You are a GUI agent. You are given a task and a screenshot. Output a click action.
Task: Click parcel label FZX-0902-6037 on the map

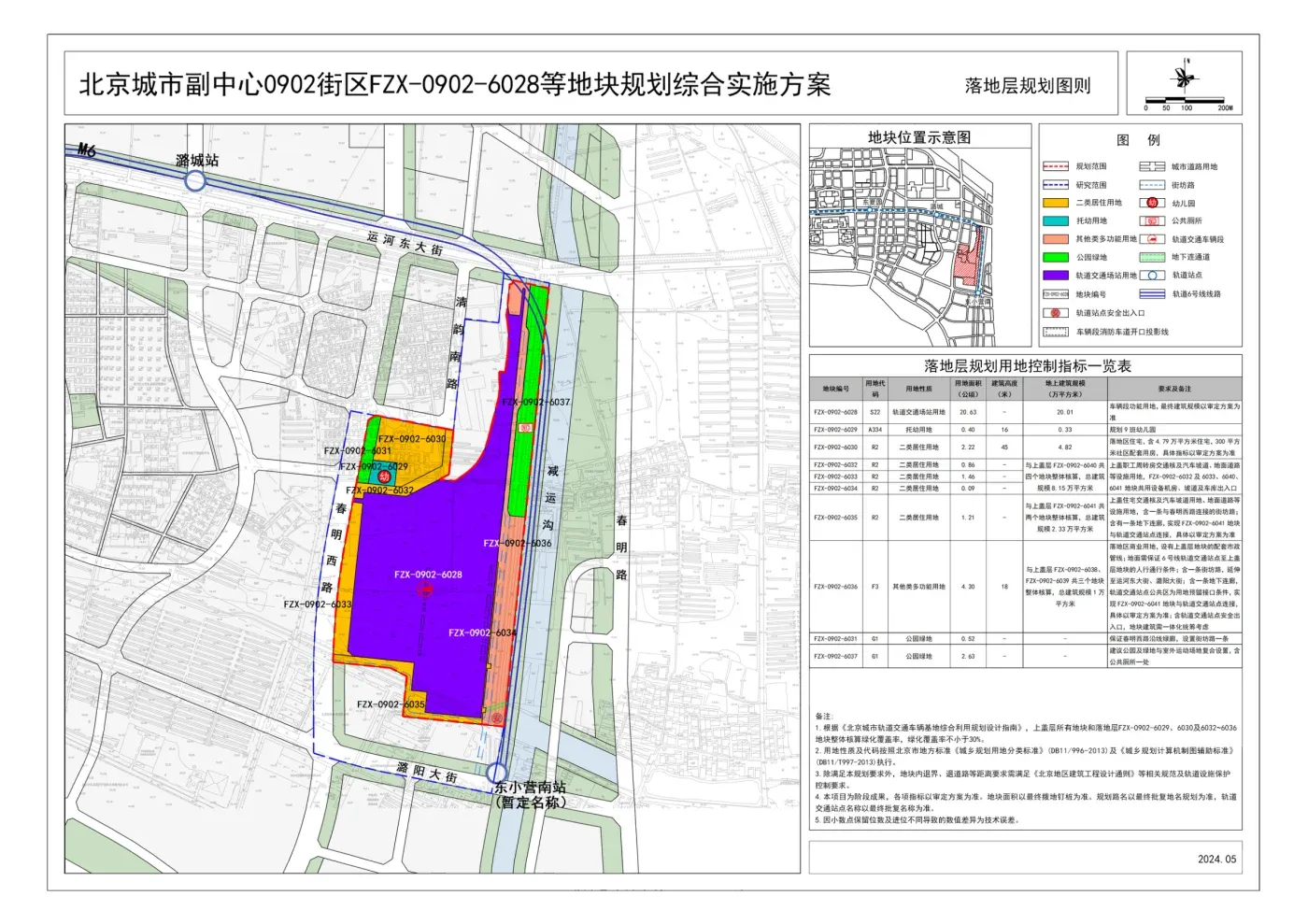(x=535, y=403)
